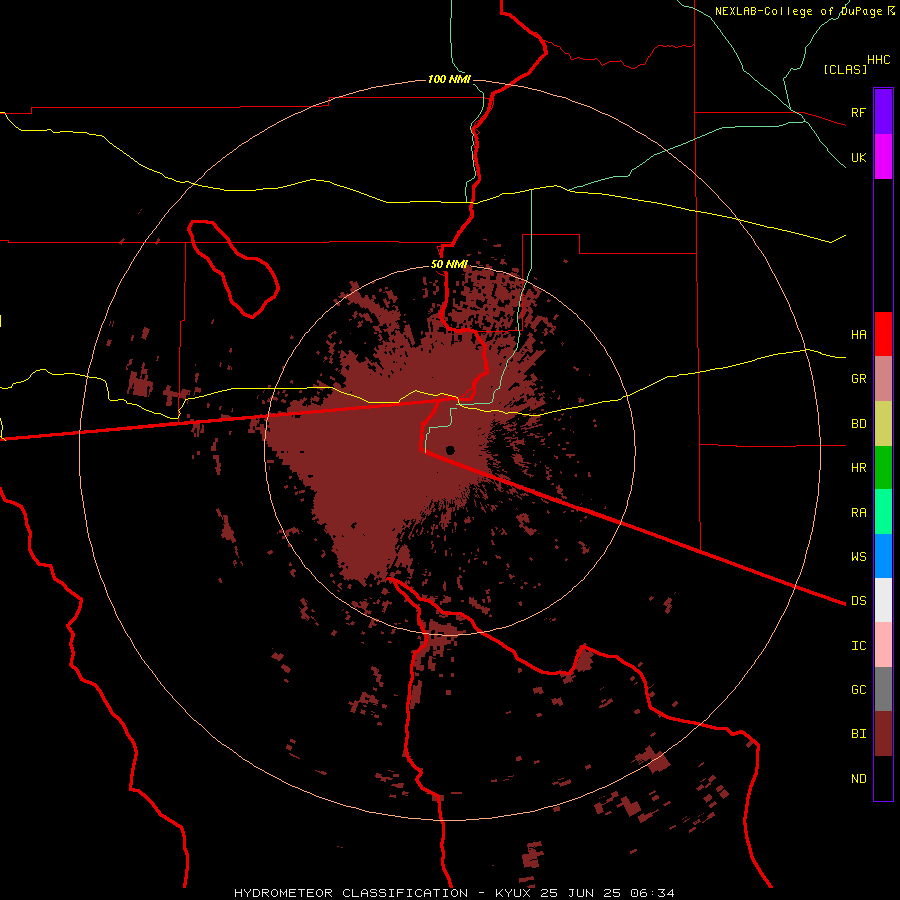Click the 50 NMI range ring label
The height and width of the screenshot is (900, 900).
click(449, 264)
